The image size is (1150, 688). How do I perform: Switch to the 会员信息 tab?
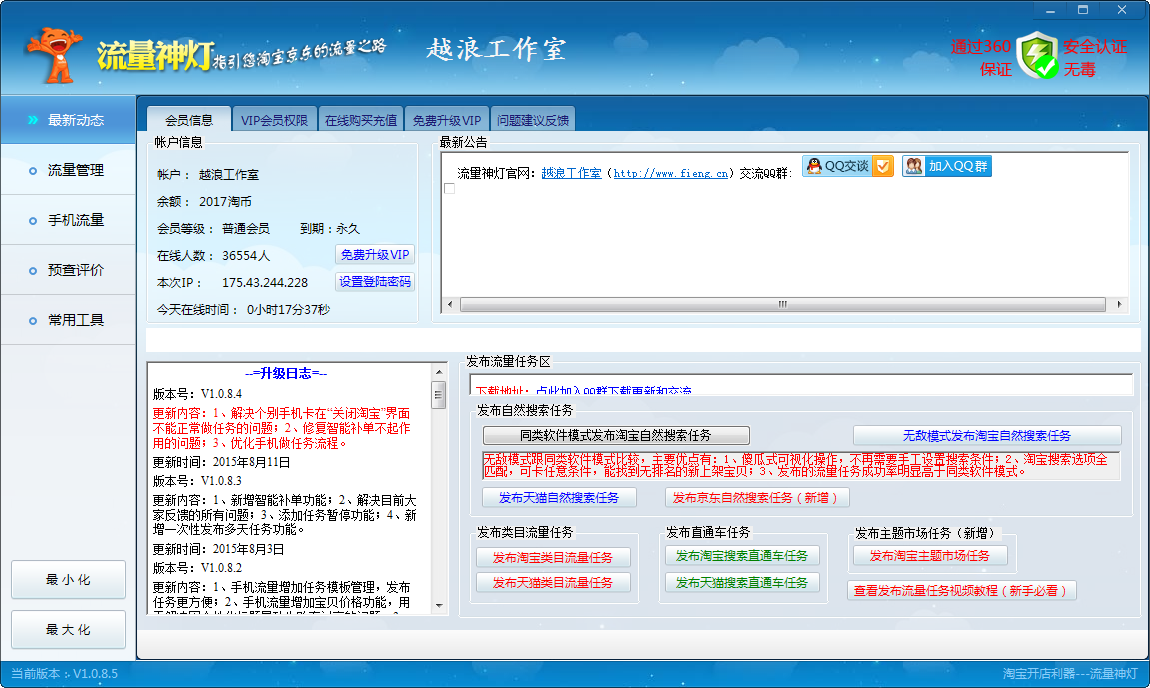coord(188,120)
